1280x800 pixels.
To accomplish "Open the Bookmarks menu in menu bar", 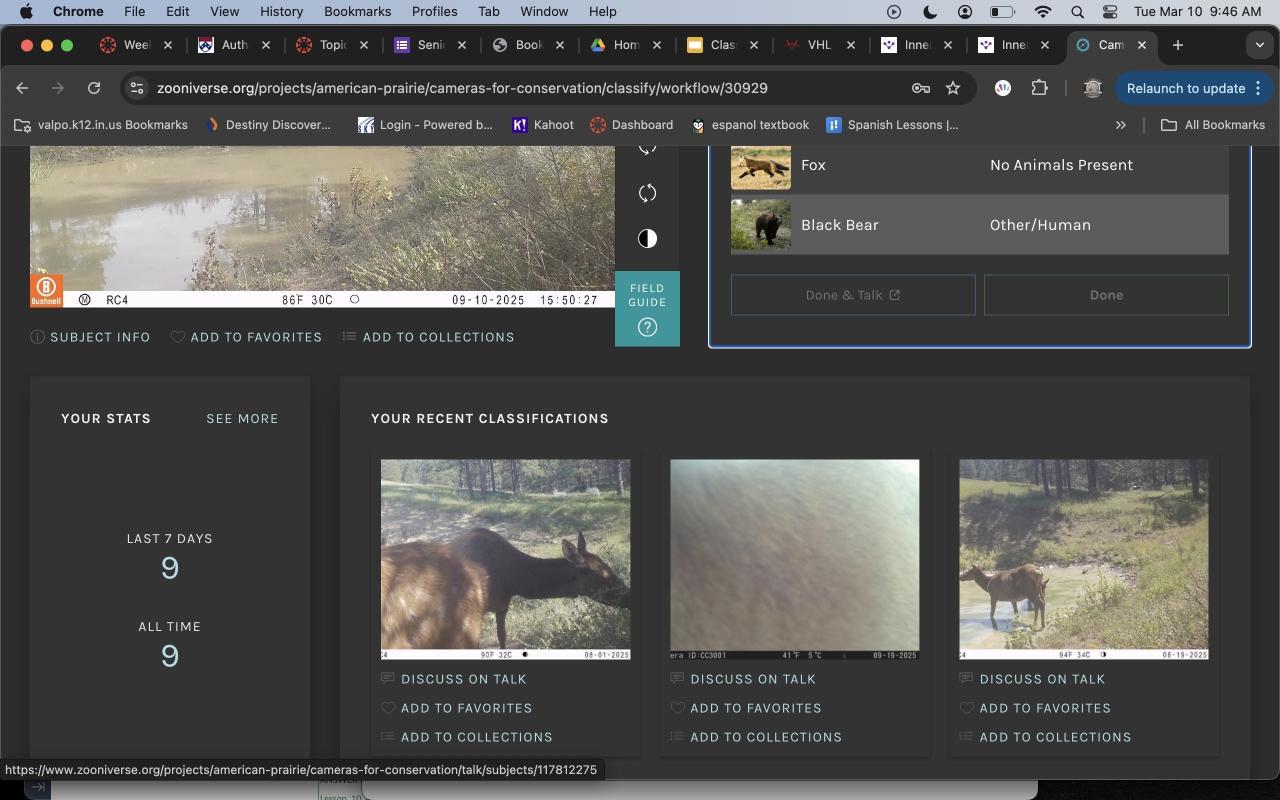I will pyautogui.click(x=357, y=11).
